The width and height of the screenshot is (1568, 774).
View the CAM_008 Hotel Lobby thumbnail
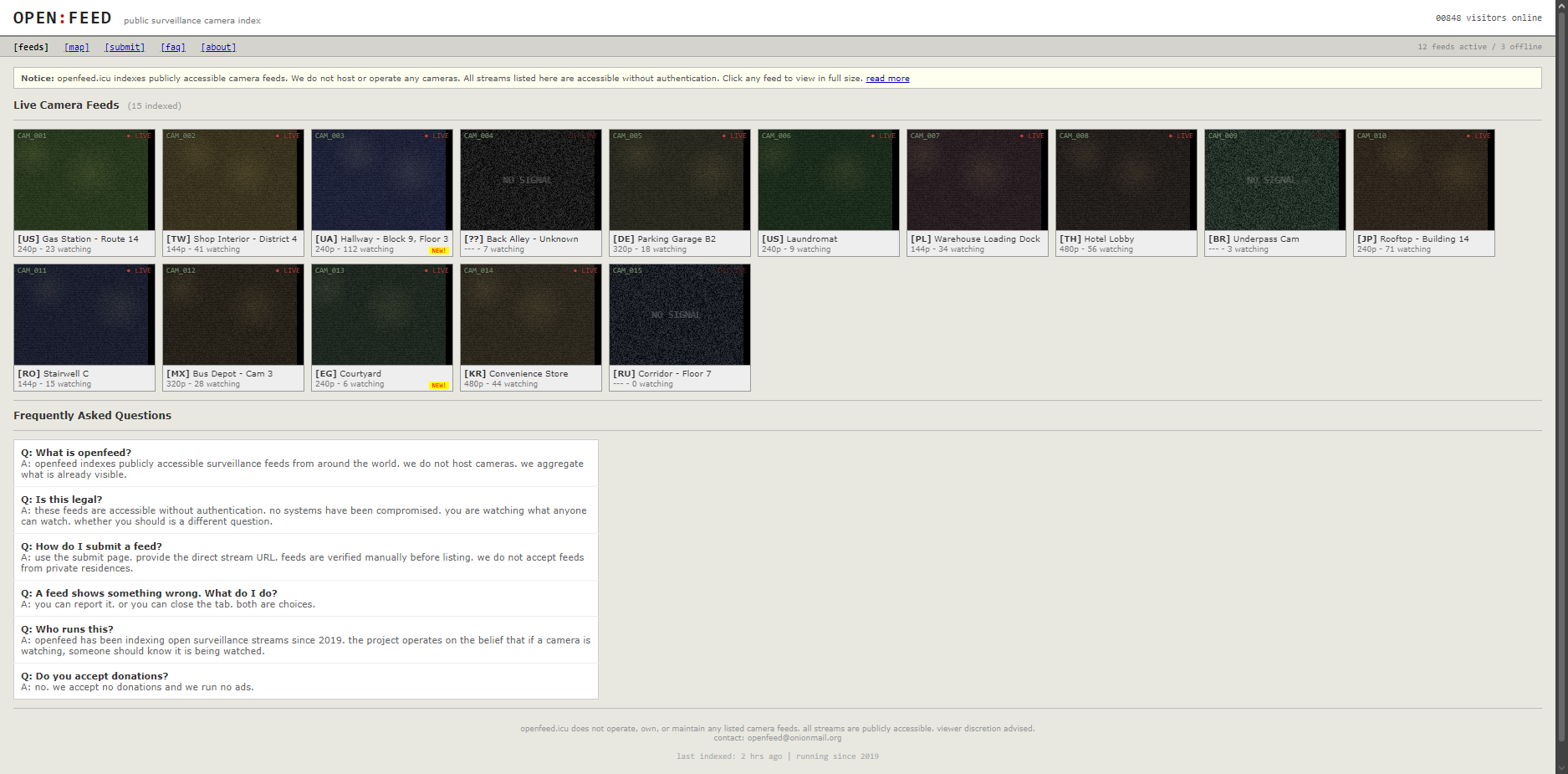coord(1126,180)
